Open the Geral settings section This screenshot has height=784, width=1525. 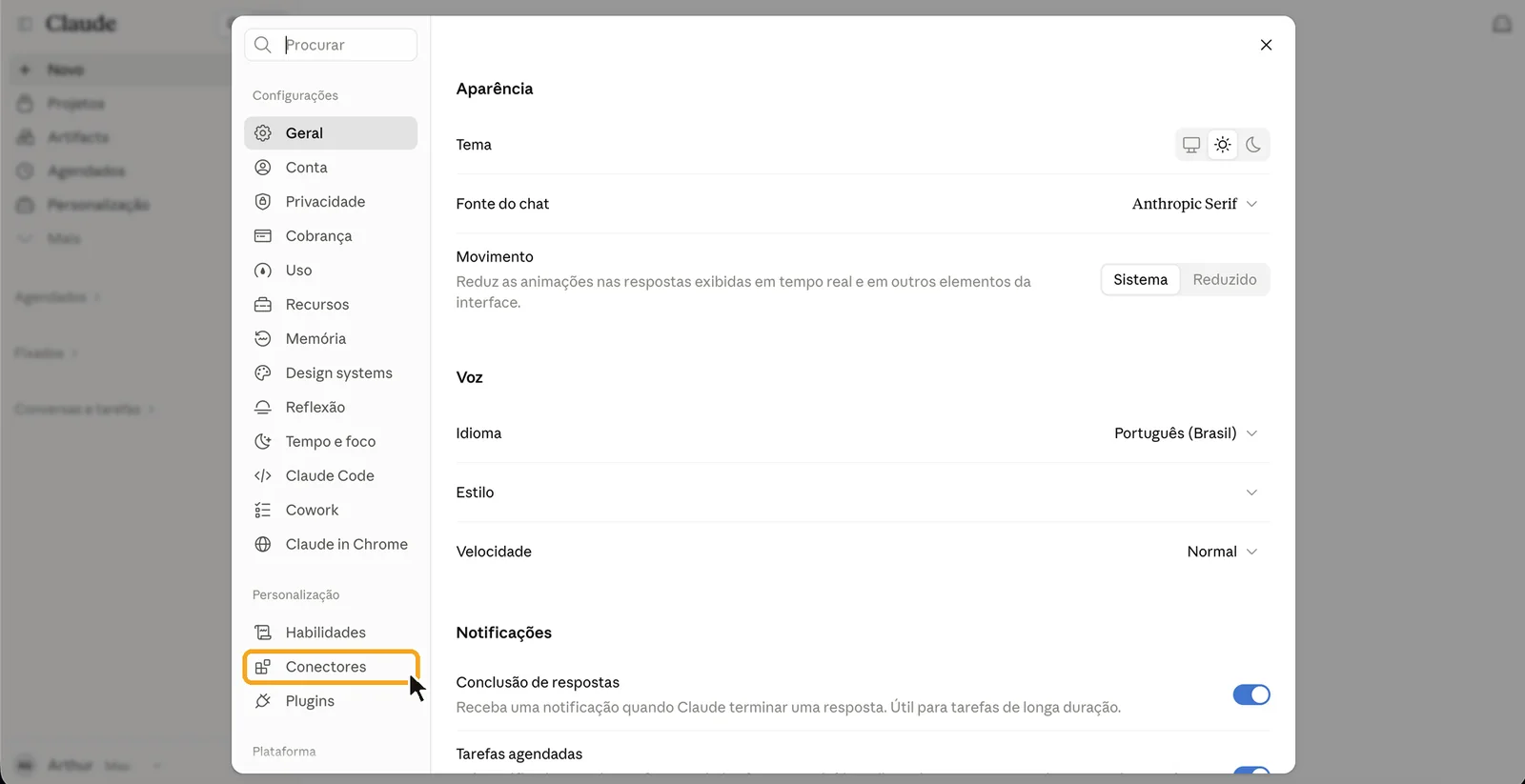click(331, 133)
